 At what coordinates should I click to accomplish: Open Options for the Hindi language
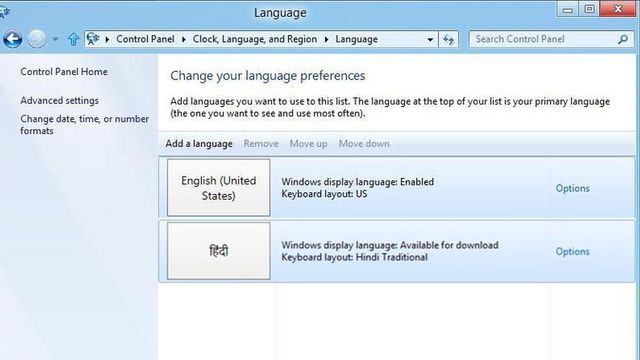(573, 251)
